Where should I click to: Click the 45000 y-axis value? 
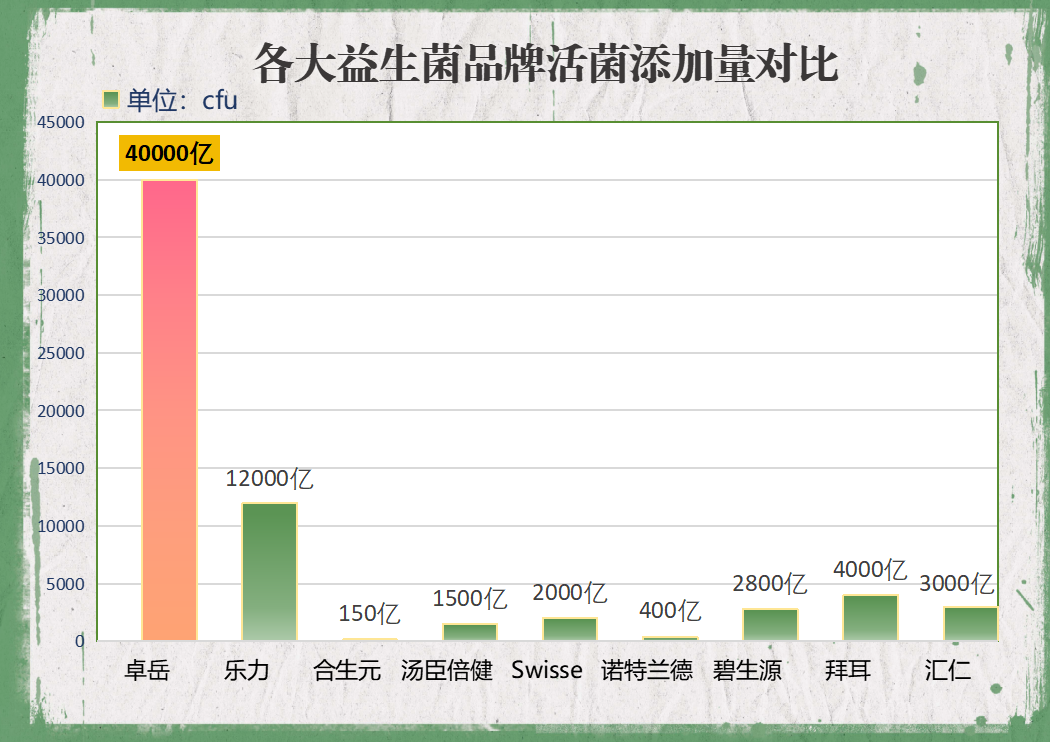[x=61, y=123]
